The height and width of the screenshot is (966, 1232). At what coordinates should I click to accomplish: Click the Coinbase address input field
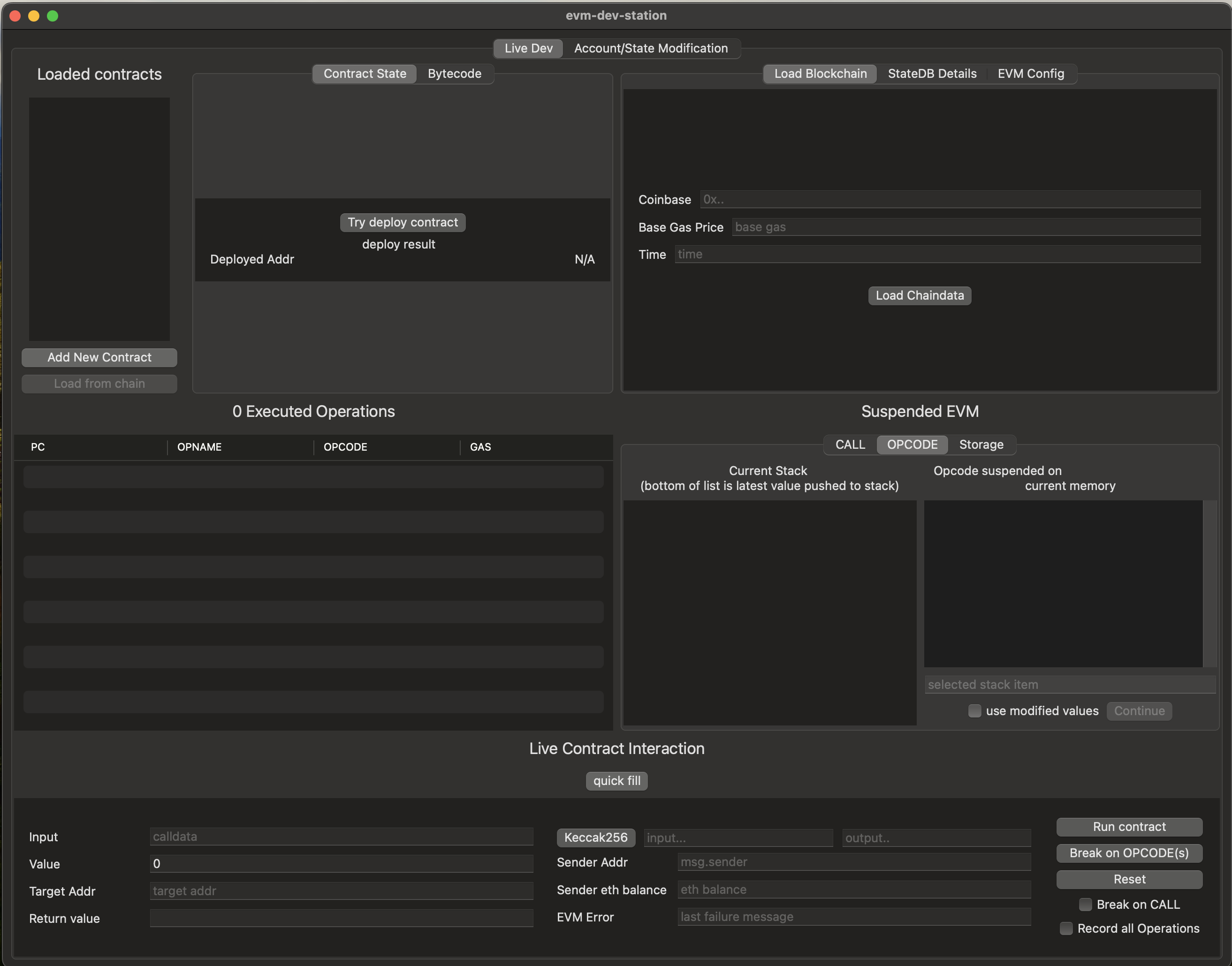click(950, 200)
